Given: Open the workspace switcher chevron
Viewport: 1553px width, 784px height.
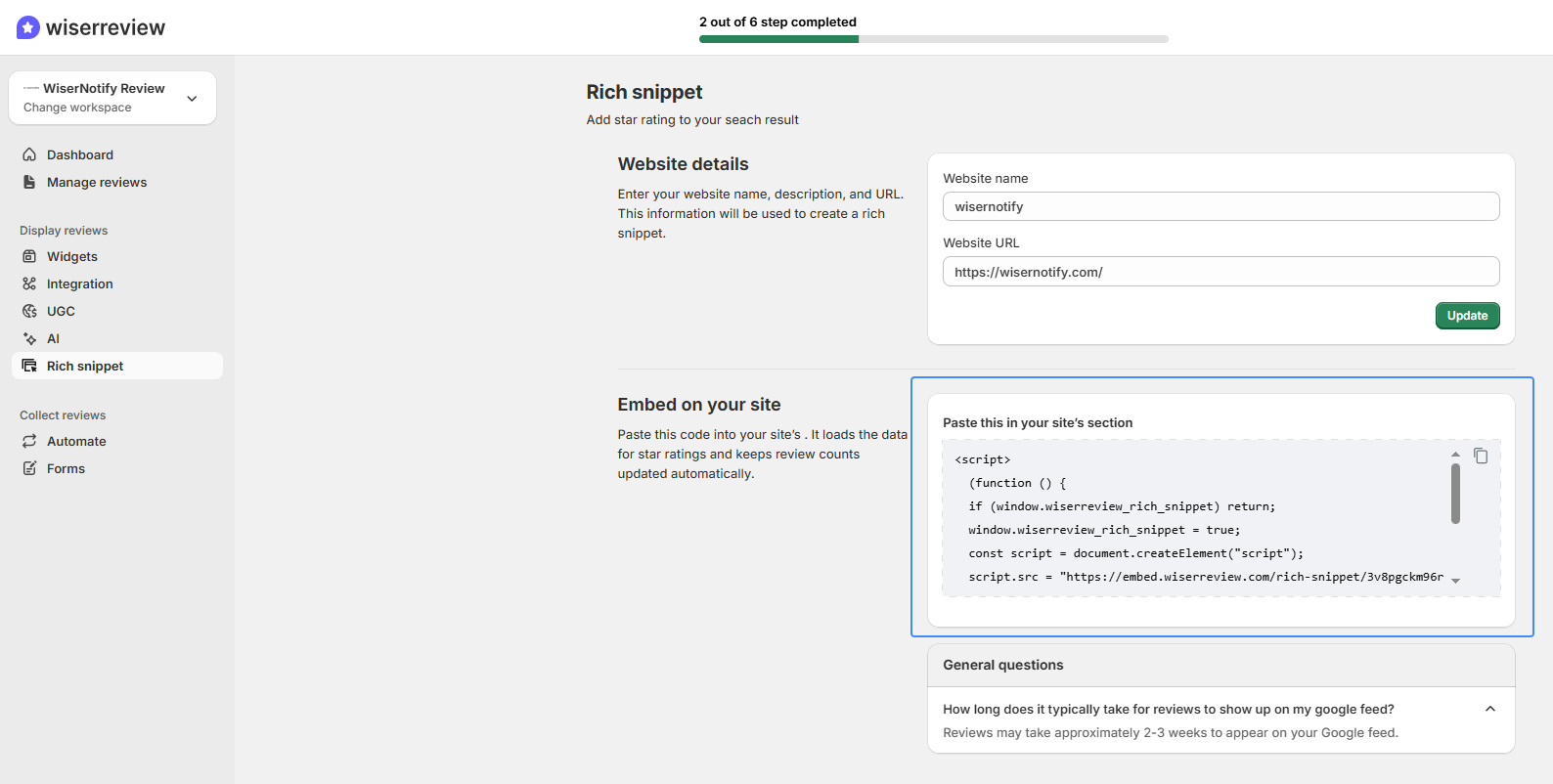Looking at the screenshot, I should [x=192, y=98].
